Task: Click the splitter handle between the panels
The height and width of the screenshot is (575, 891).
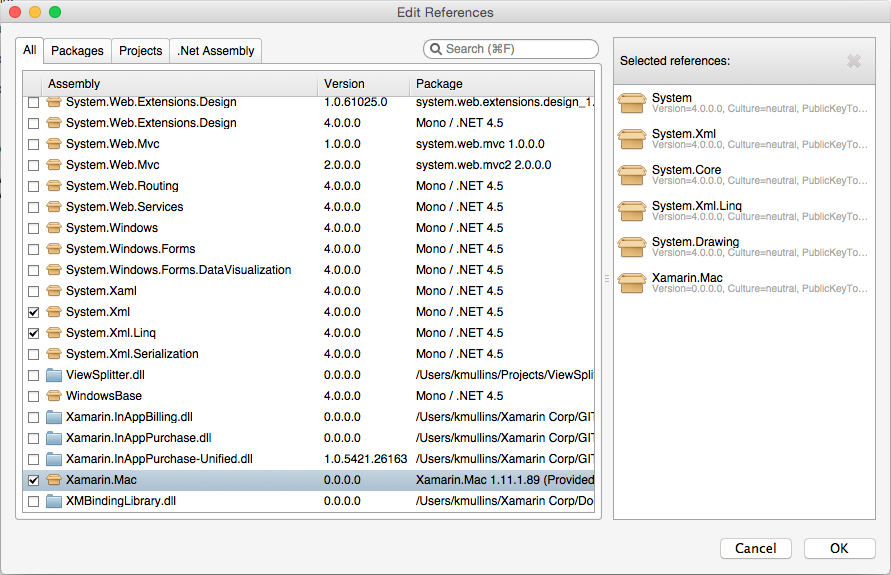Action: (x=607, y=279)
